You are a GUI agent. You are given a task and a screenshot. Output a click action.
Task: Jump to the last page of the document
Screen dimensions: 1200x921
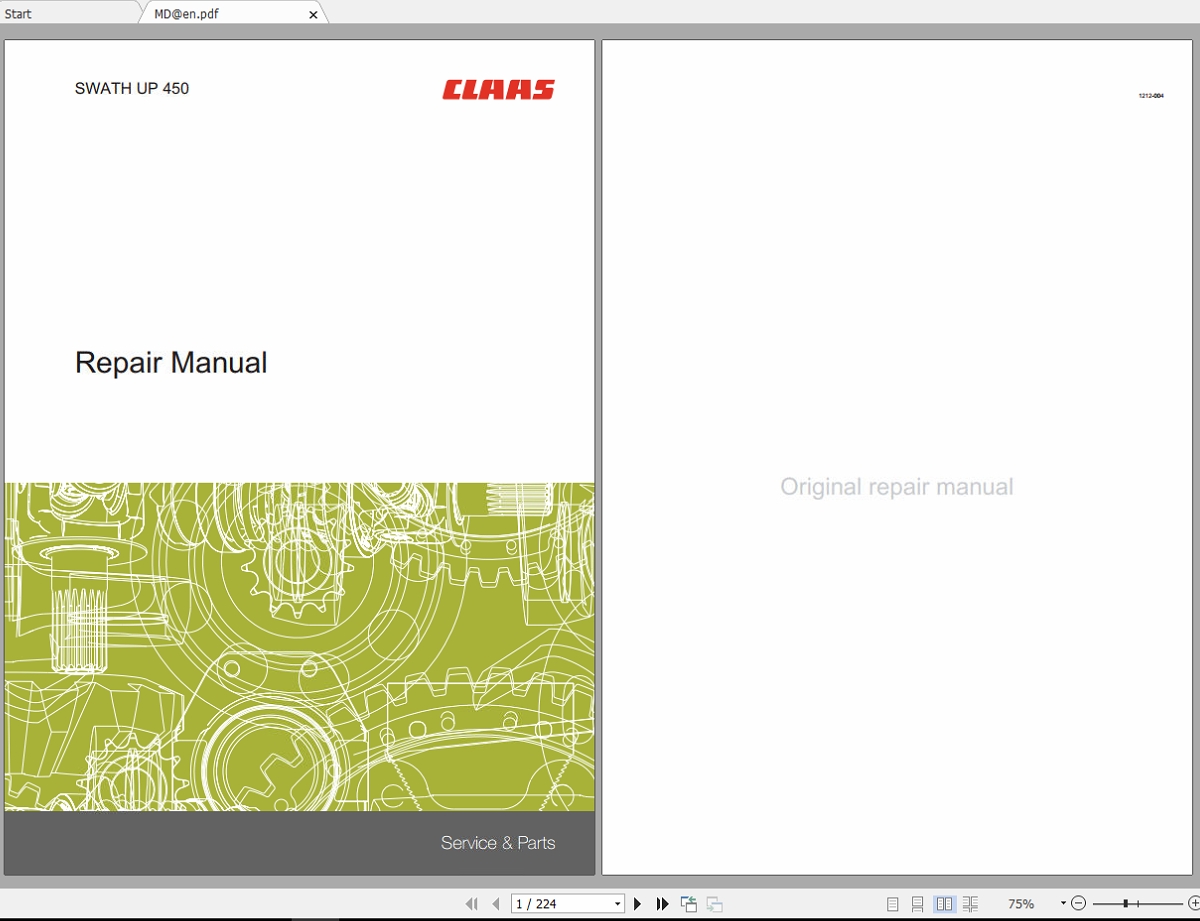coord(663,903)
